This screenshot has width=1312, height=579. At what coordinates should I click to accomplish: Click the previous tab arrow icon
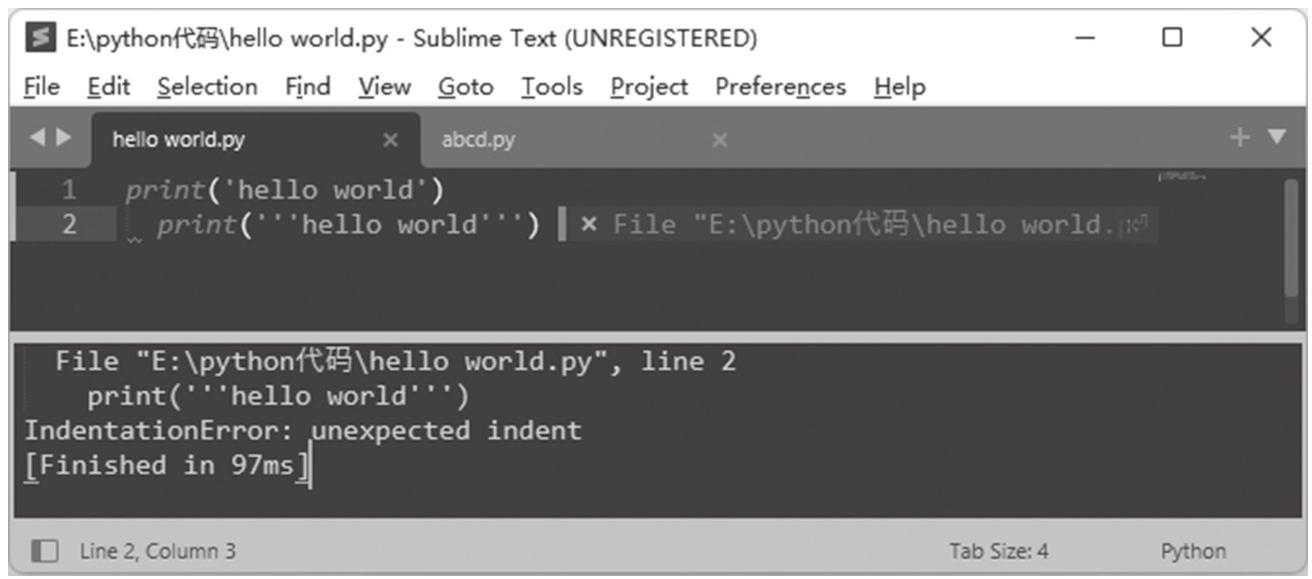37,137
